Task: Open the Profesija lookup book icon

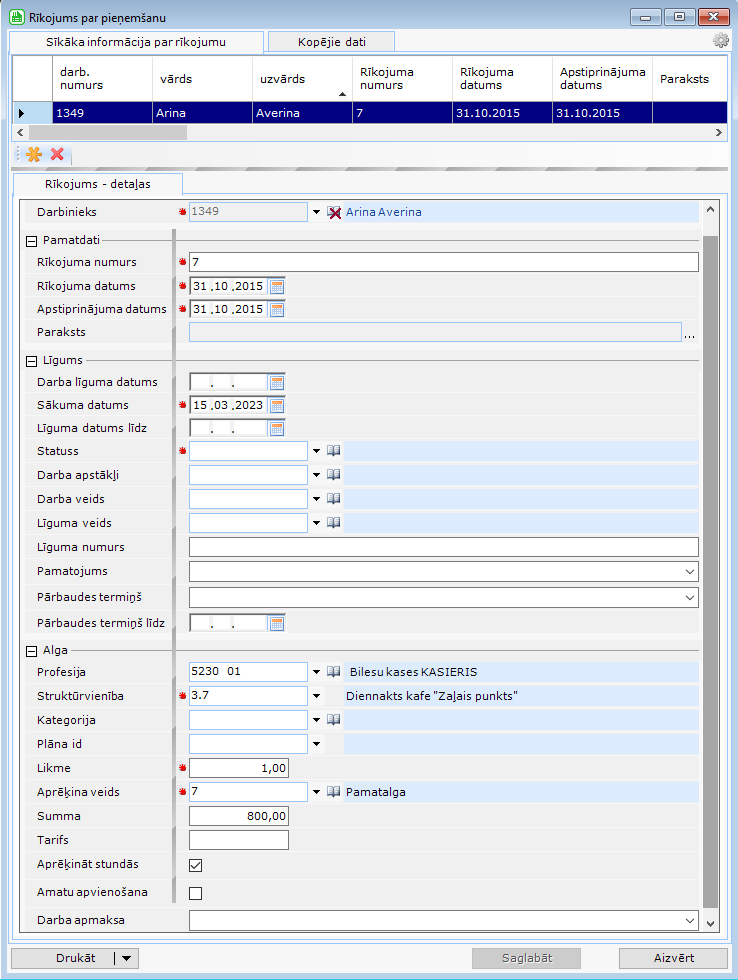Action: click(334, 672)
